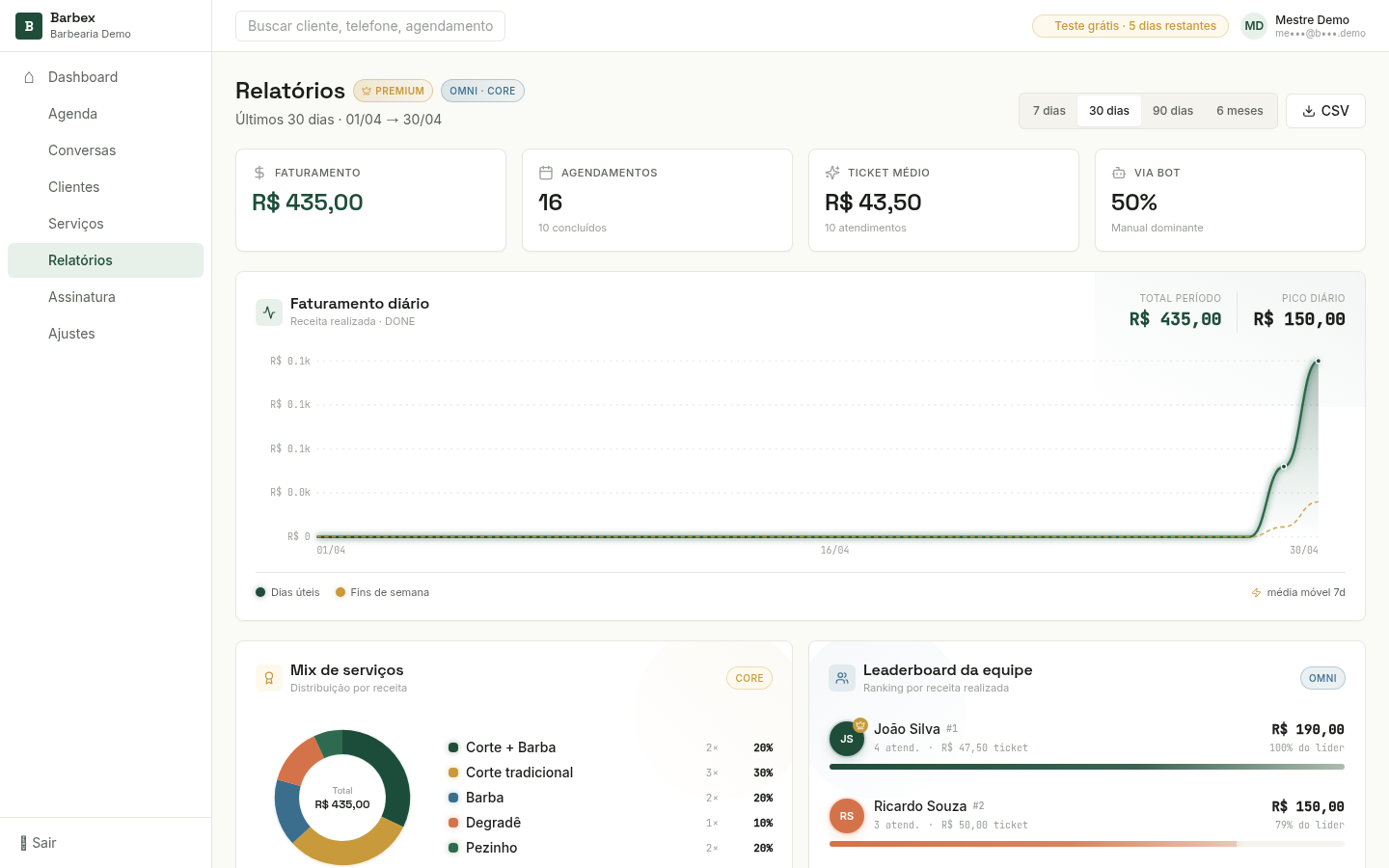The image size is (1389, 868).
Task: Click João Silva's JS avatar
Action: click(847, 739)
